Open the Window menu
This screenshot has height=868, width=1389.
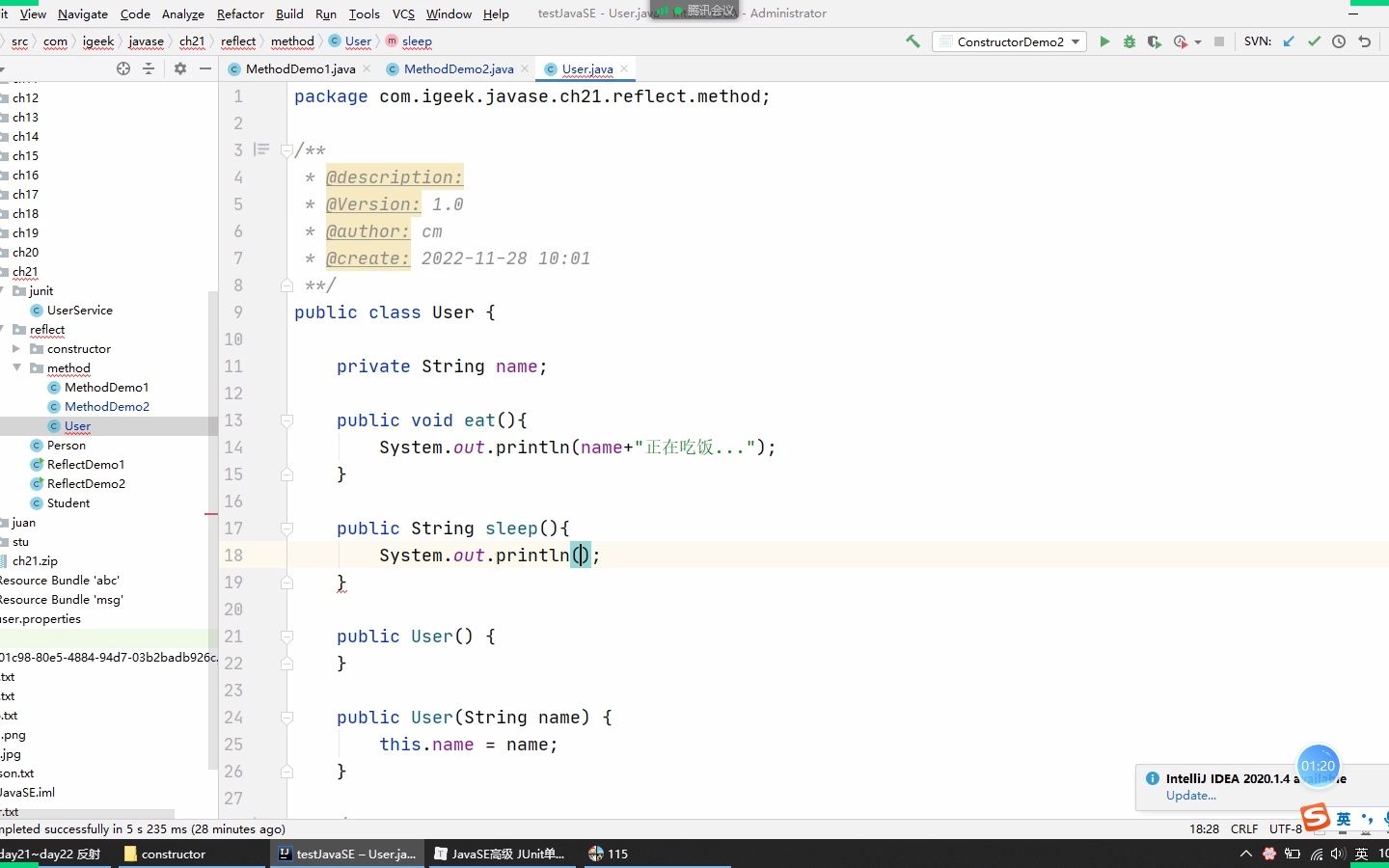[x=449, y=14]
